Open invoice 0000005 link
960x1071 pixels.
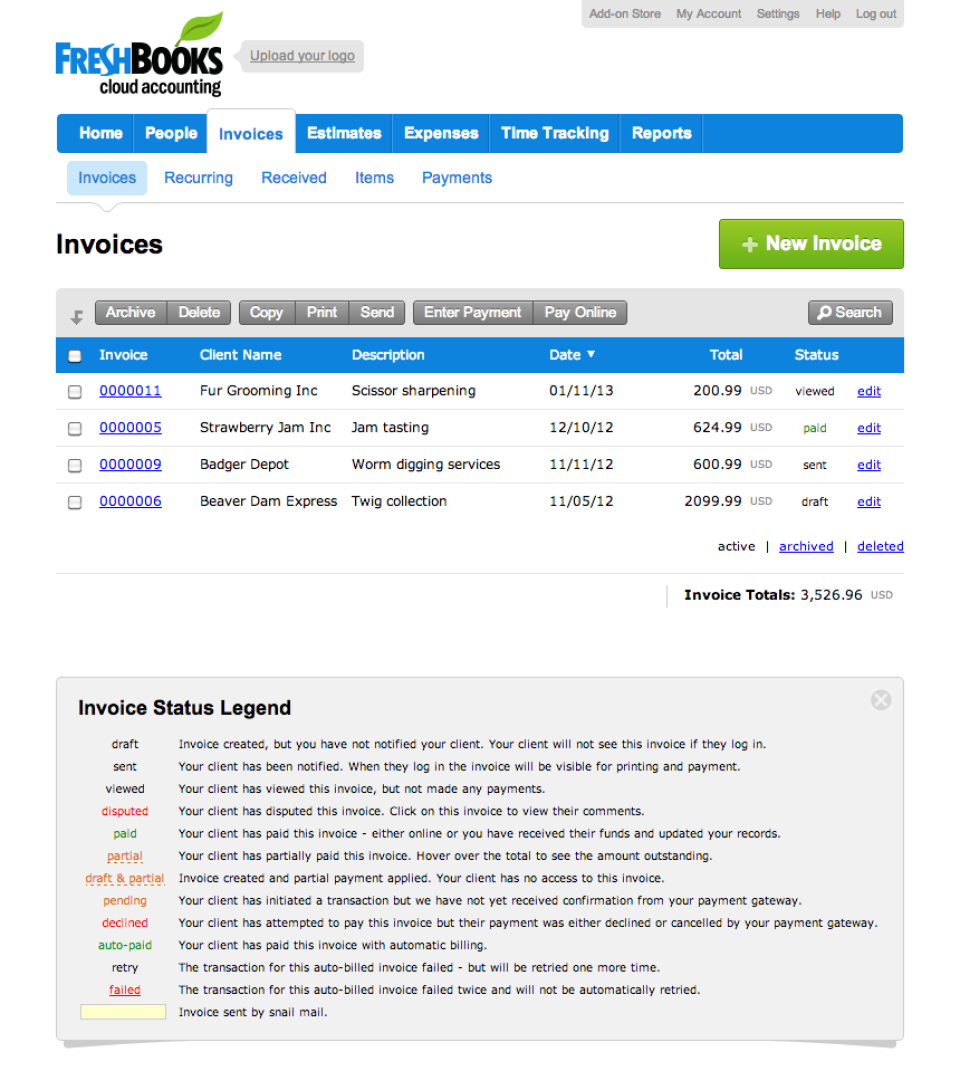[x=131, y=428]
